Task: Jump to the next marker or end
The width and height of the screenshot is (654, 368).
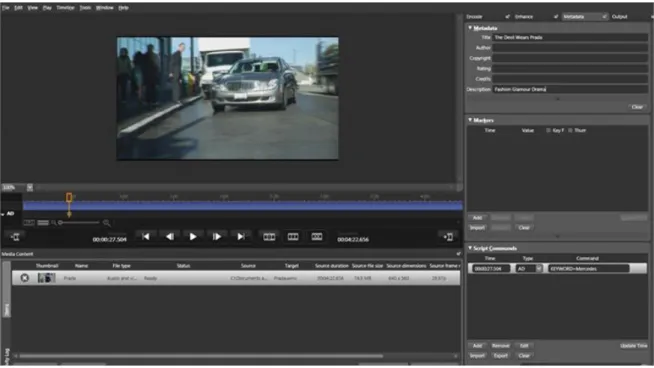Action: tap(241, 237)
